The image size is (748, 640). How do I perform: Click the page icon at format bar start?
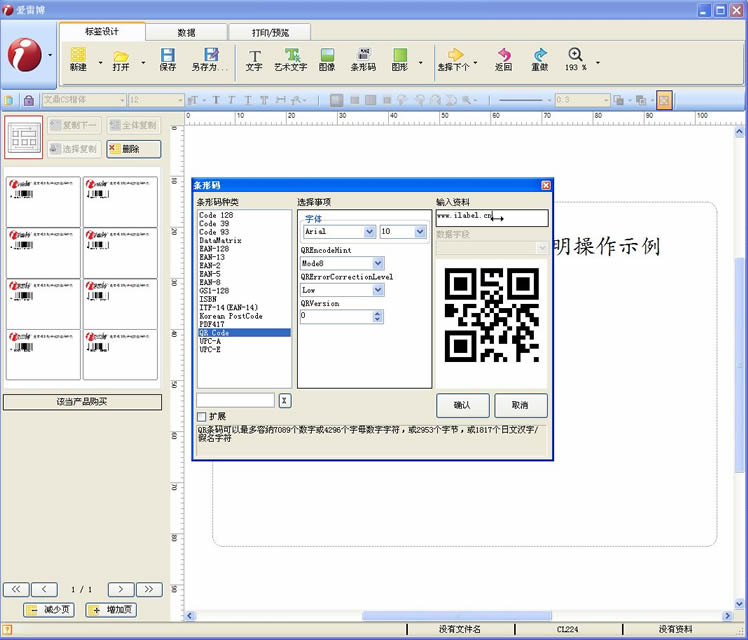tap(9, 100)
